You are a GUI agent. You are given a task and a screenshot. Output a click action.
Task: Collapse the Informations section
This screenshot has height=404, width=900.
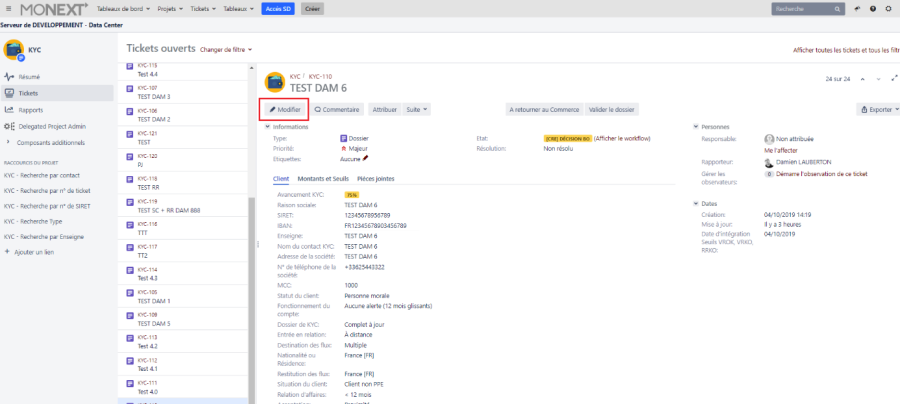267,127
